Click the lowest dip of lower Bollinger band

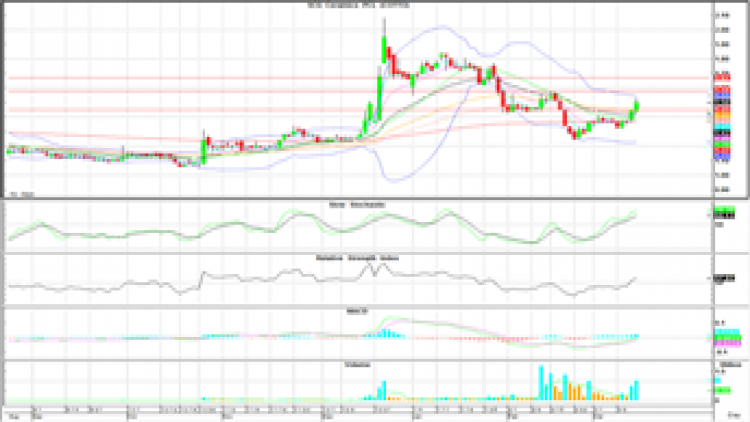pos(391,181)
